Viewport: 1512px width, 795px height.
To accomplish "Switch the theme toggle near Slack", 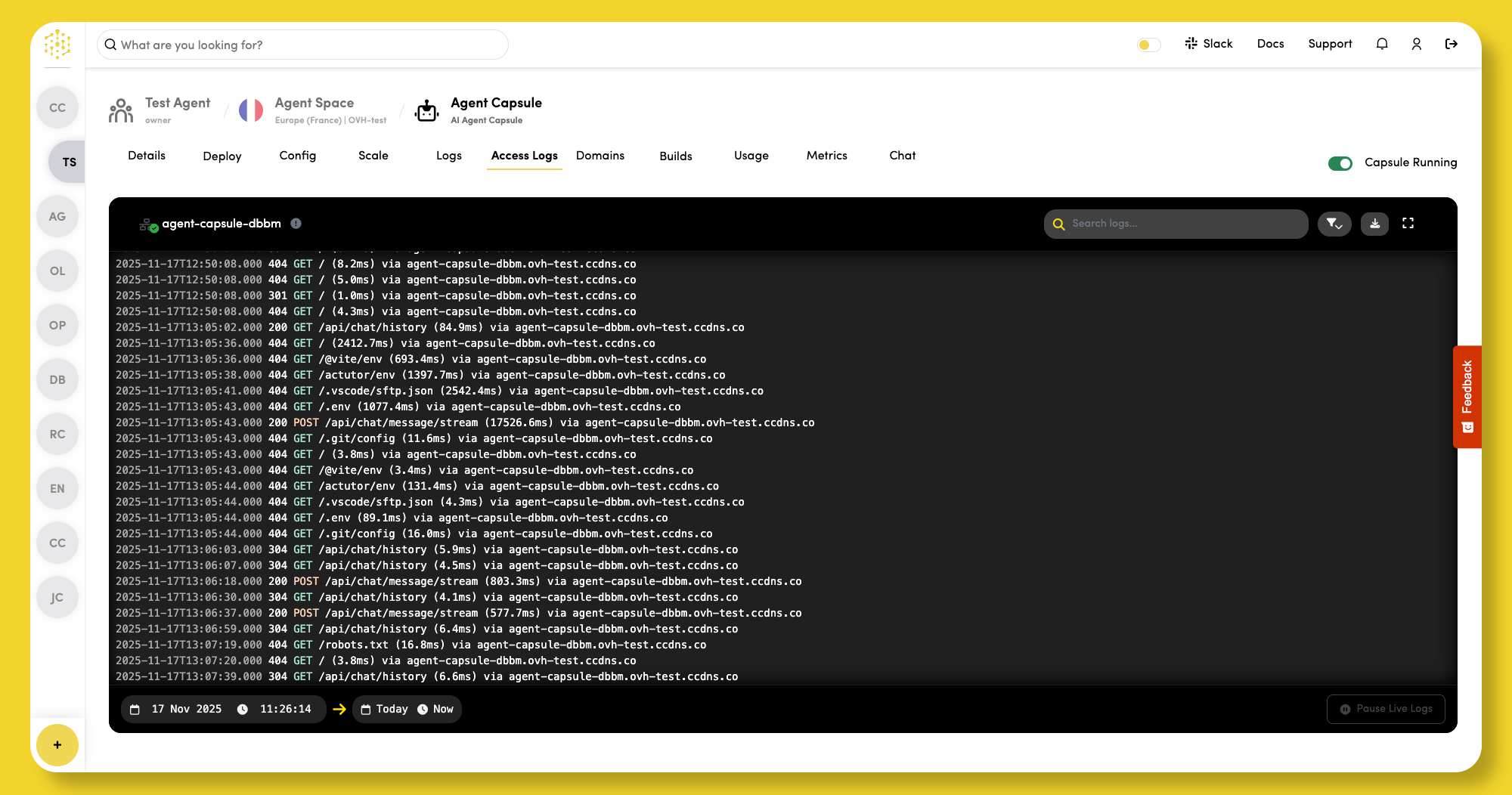I will pos(1148,45).
